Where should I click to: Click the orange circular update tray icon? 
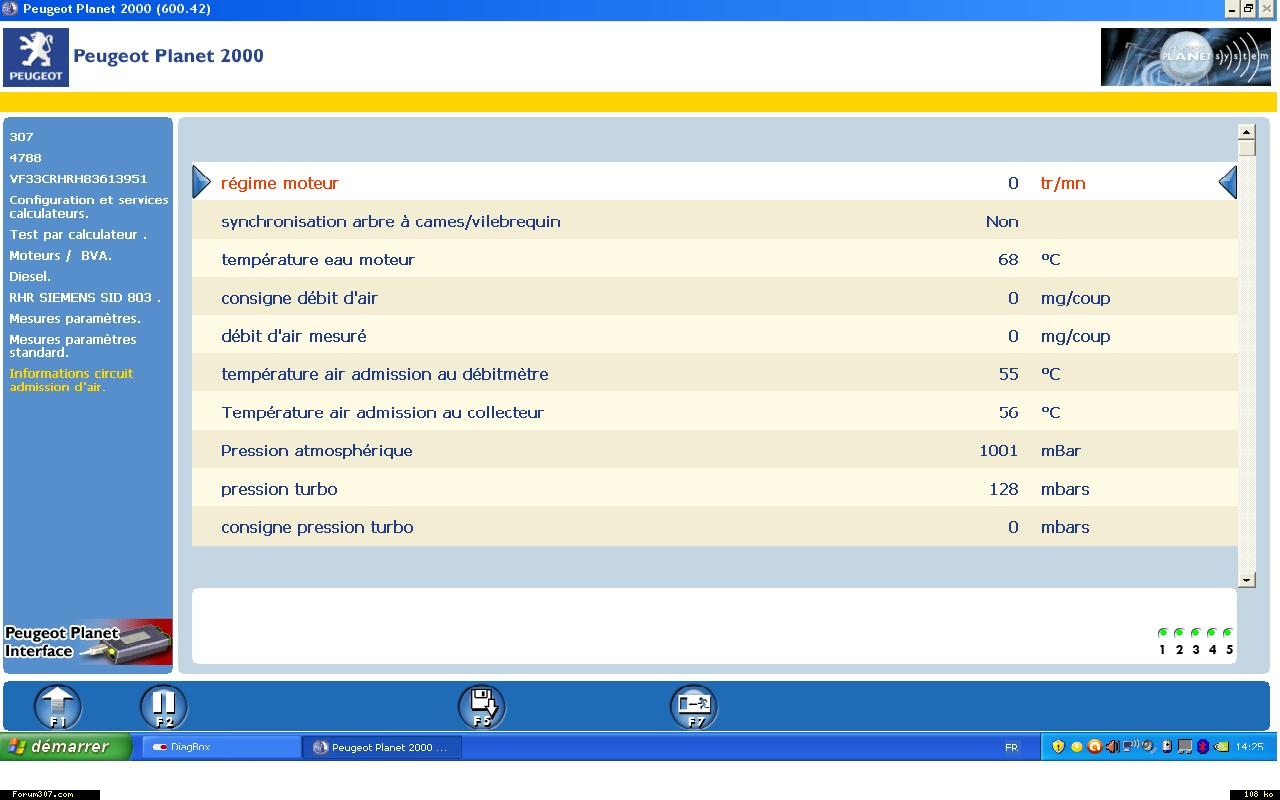click(1094, 747)
